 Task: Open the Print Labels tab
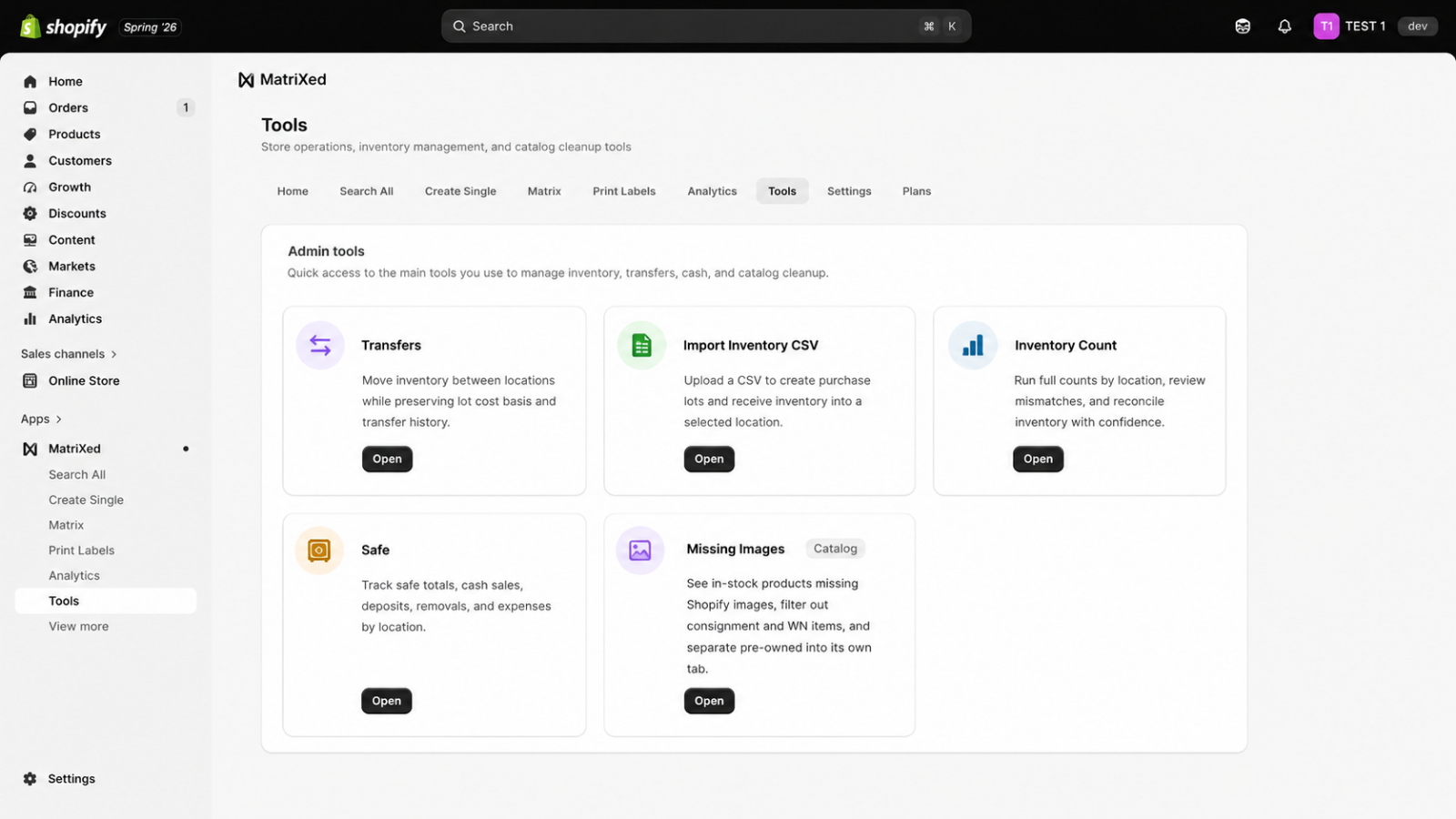pos(624,191)
